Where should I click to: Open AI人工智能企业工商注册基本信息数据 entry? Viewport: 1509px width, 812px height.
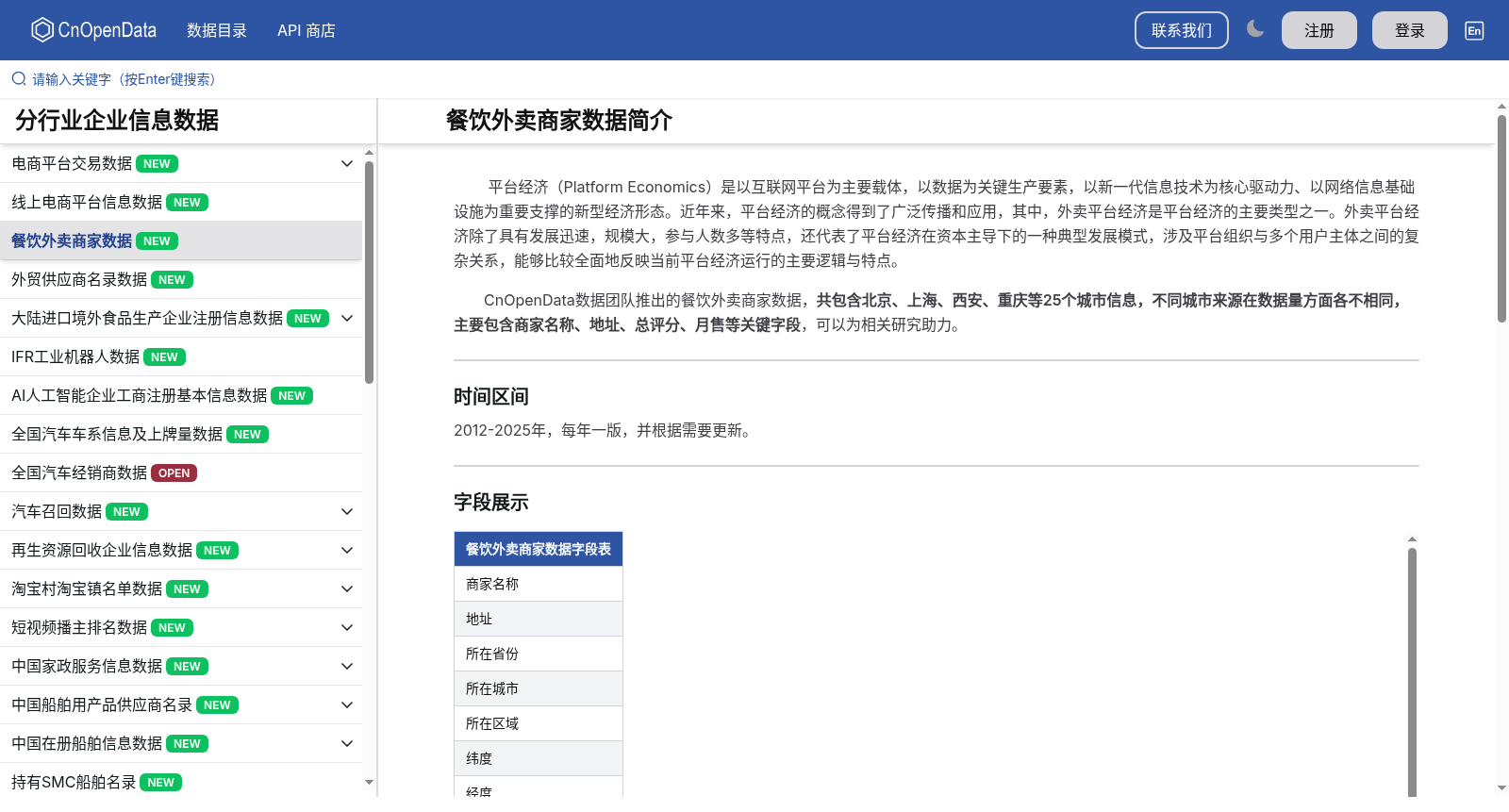(181, 396)
